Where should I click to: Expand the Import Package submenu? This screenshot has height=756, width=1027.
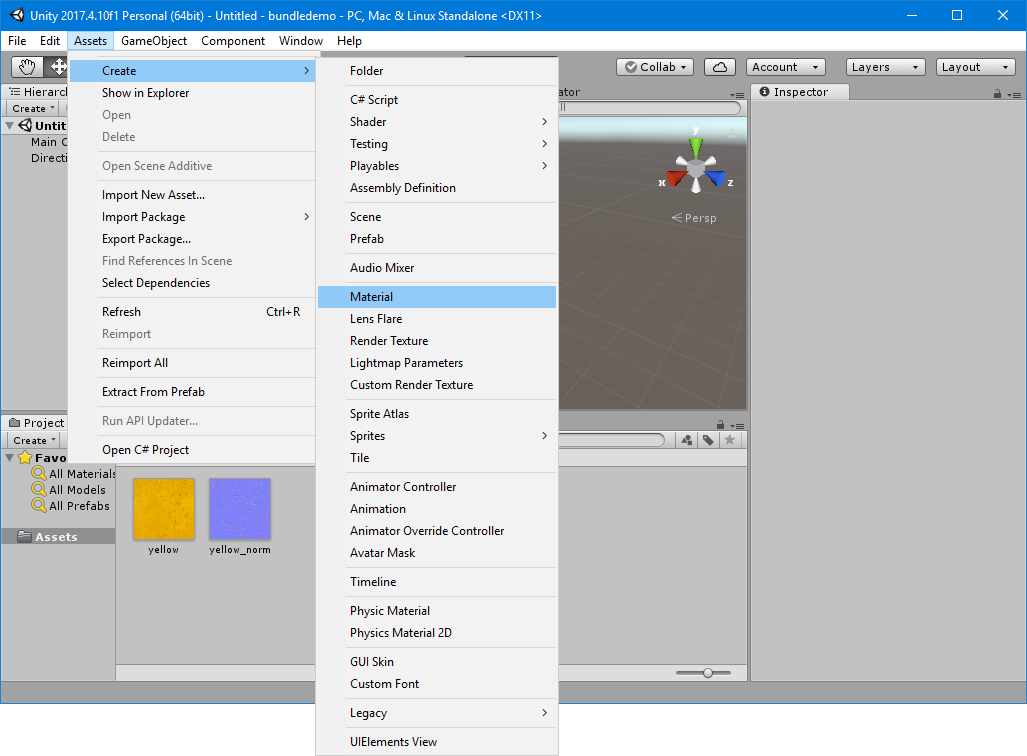(192, 217)
